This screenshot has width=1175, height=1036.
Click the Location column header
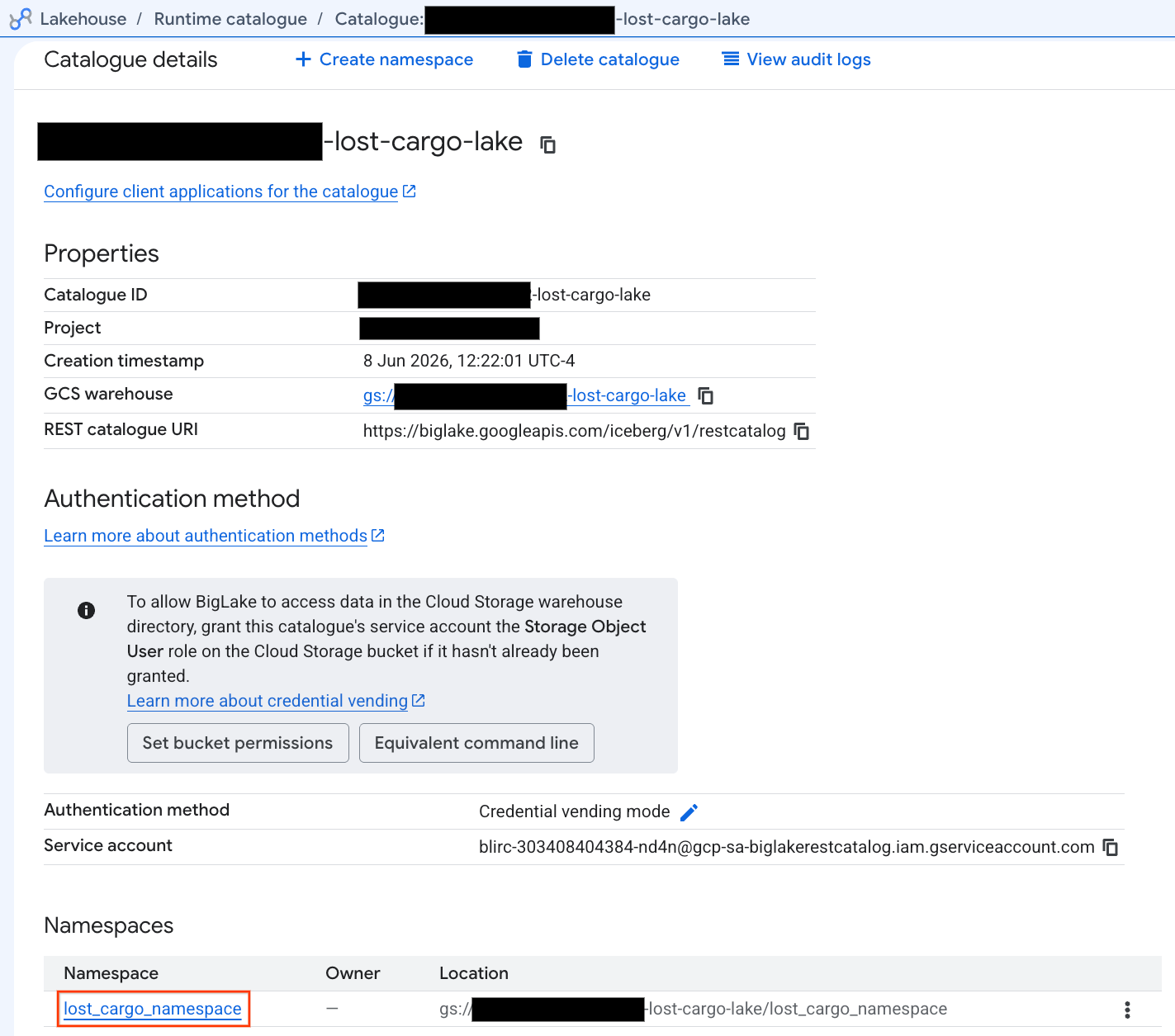474,973
